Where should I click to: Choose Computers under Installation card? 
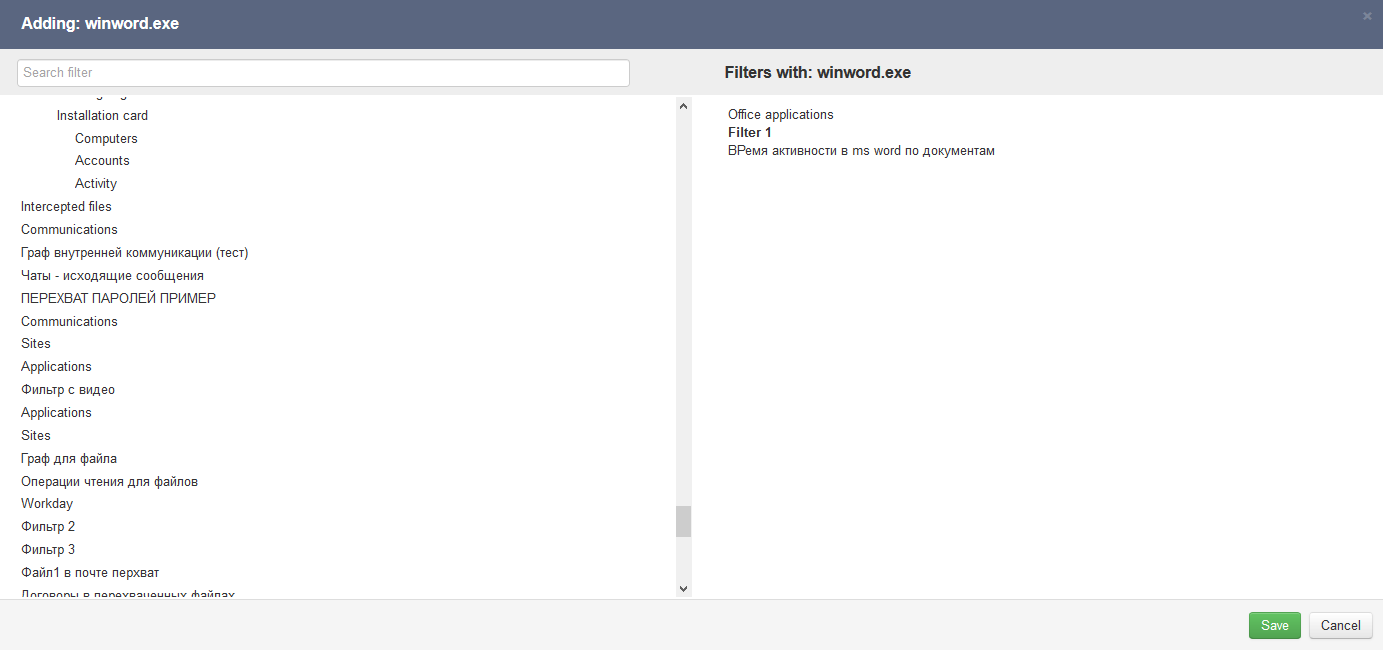tap(106, 139)
